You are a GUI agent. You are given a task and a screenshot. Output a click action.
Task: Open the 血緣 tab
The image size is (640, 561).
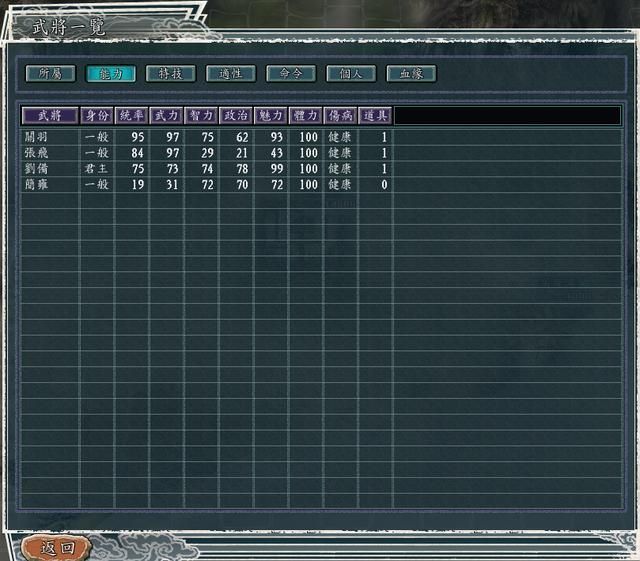pyautogui.click(x=411, y=74)
